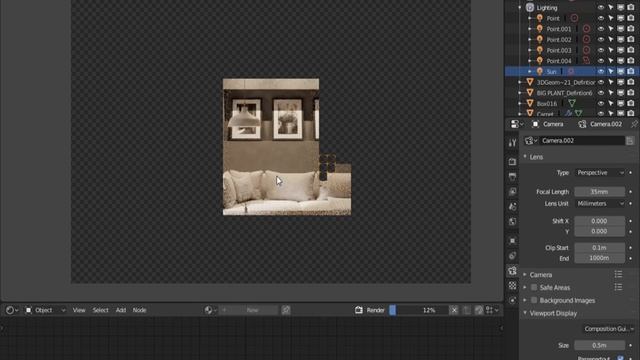
Task: Open the View menu
Action: (79, 310)
